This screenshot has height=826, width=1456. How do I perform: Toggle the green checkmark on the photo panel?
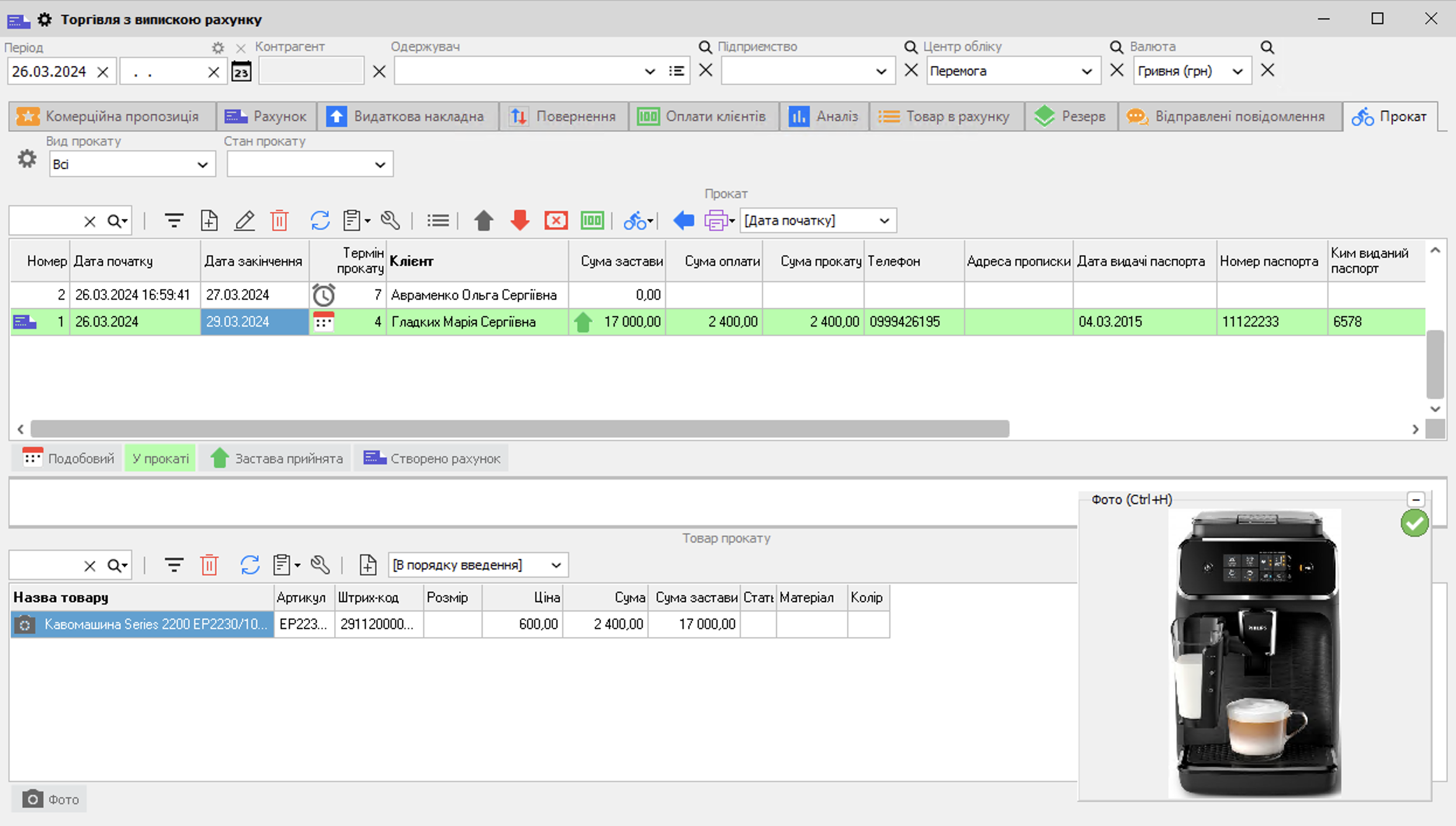(x=1414, y=523)
